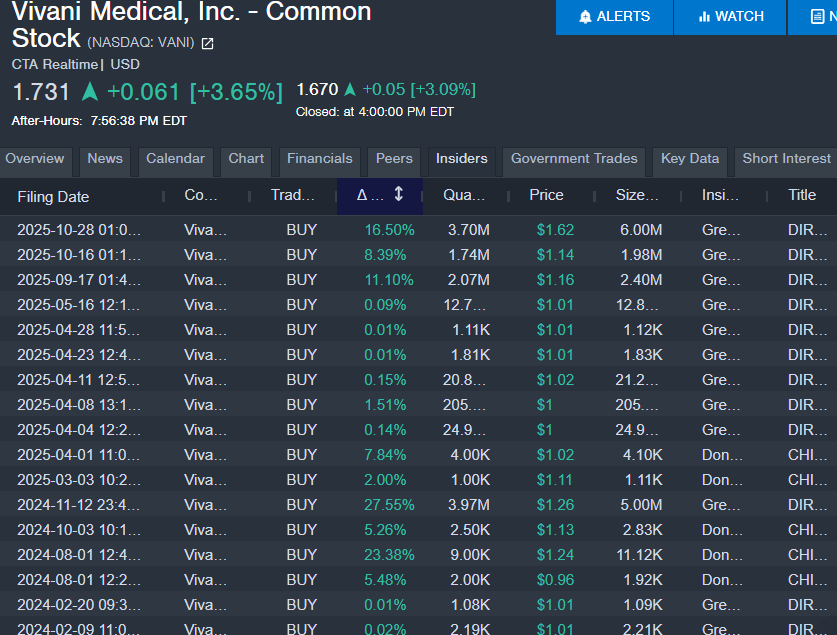Click the 16.50% change value

(389, 230)
